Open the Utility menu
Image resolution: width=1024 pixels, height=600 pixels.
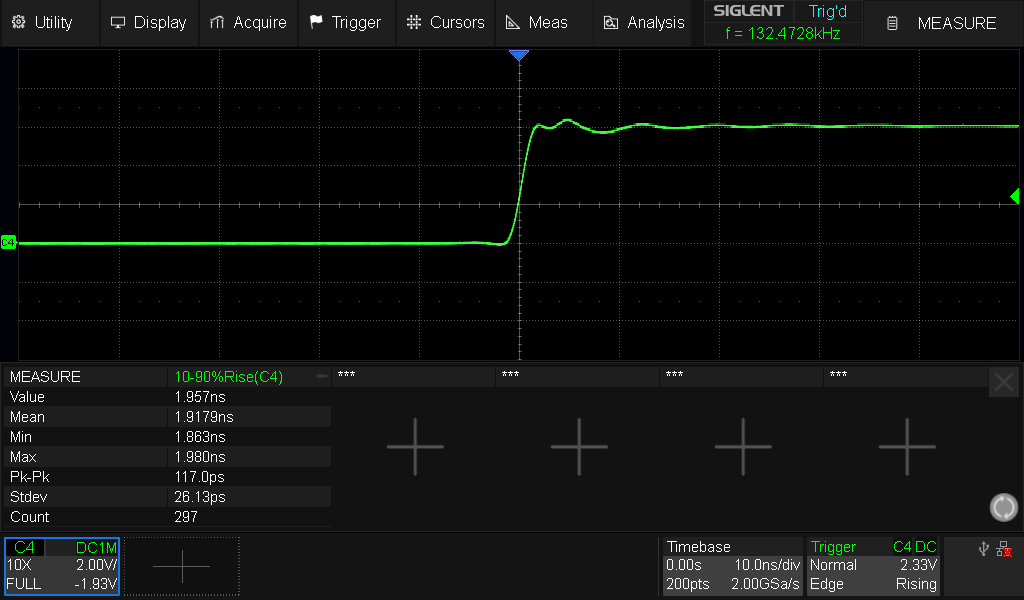[42, 22]
